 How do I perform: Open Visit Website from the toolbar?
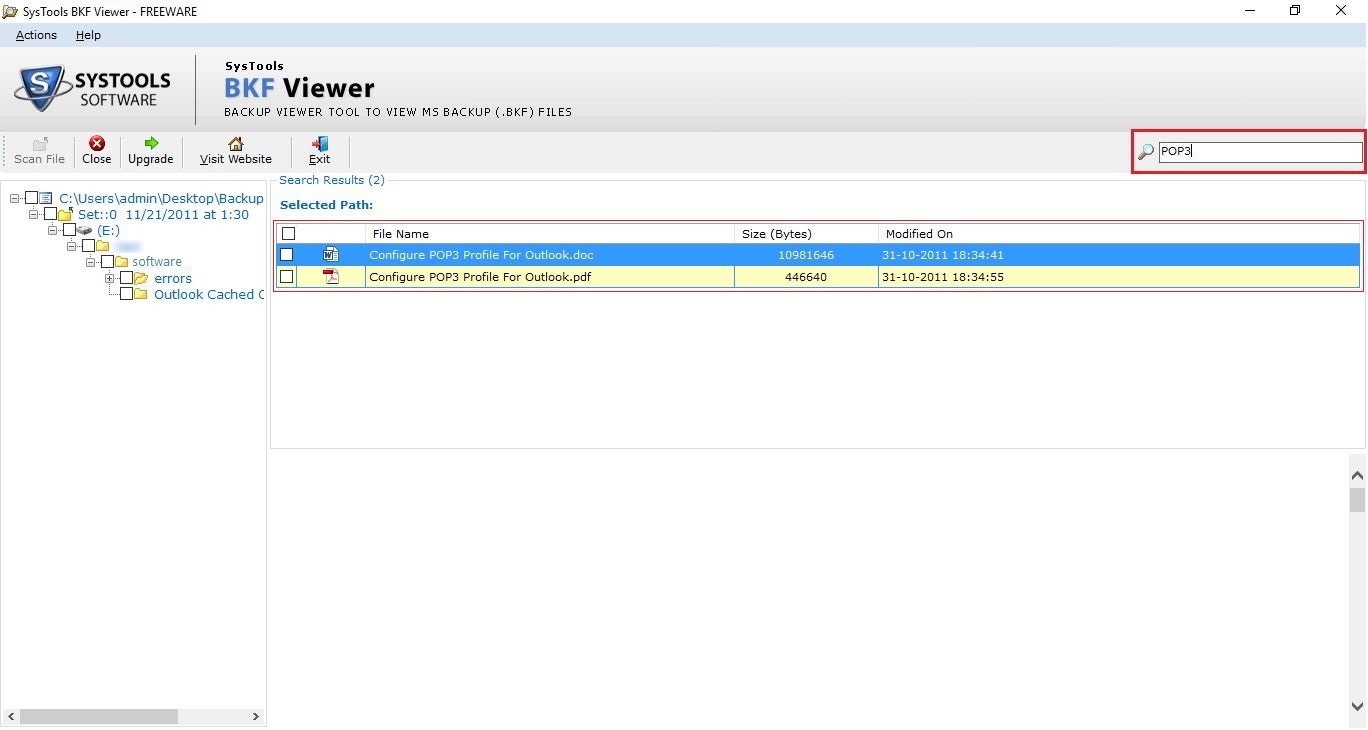(235, 150)
